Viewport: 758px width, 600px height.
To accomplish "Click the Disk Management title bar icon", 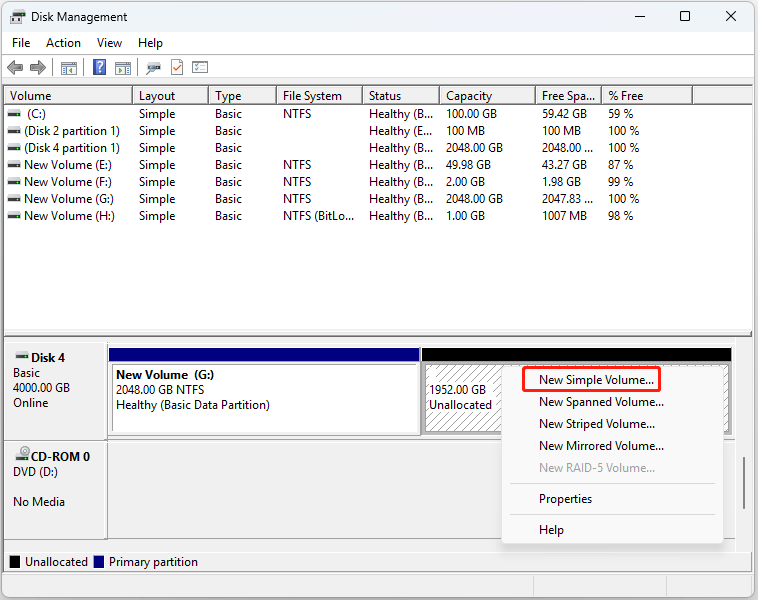I will (x=17, y=17).
